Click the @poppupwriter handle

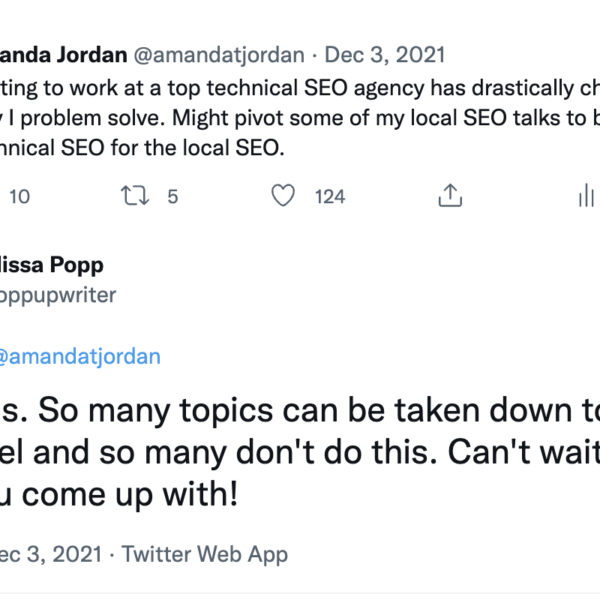58,294
